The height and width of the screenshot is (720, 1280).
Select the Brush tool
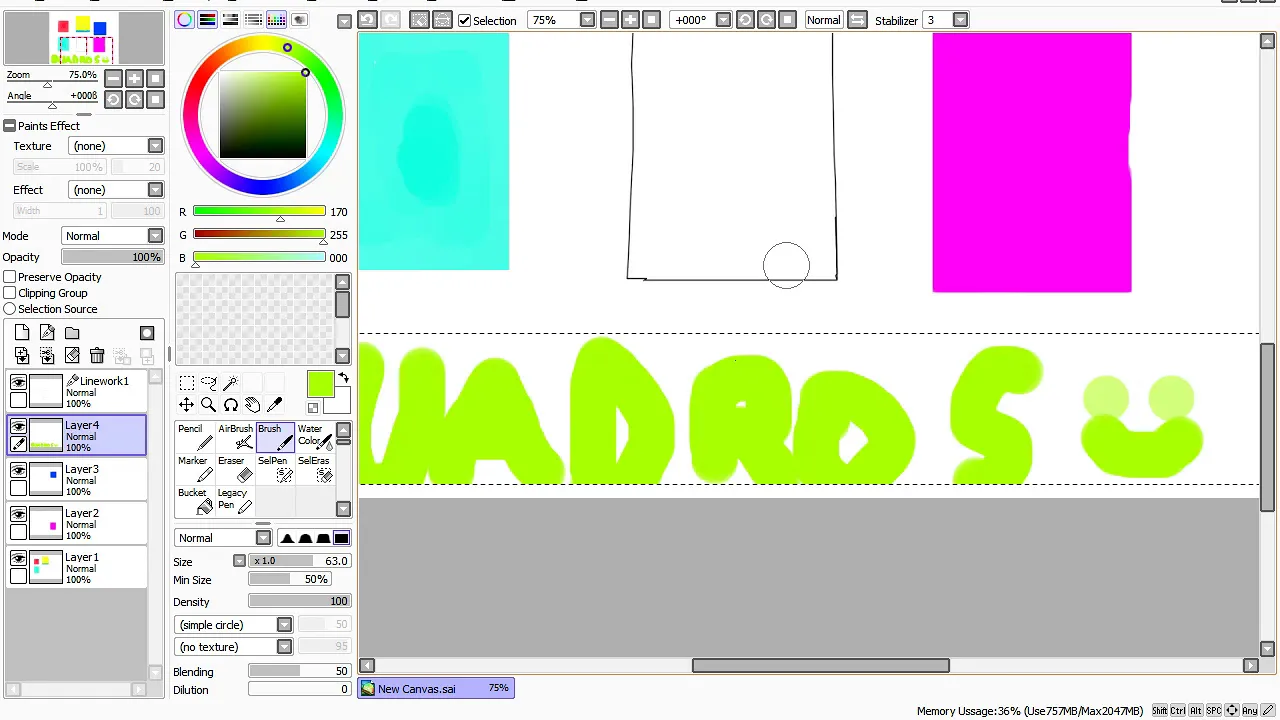point(275,437)
